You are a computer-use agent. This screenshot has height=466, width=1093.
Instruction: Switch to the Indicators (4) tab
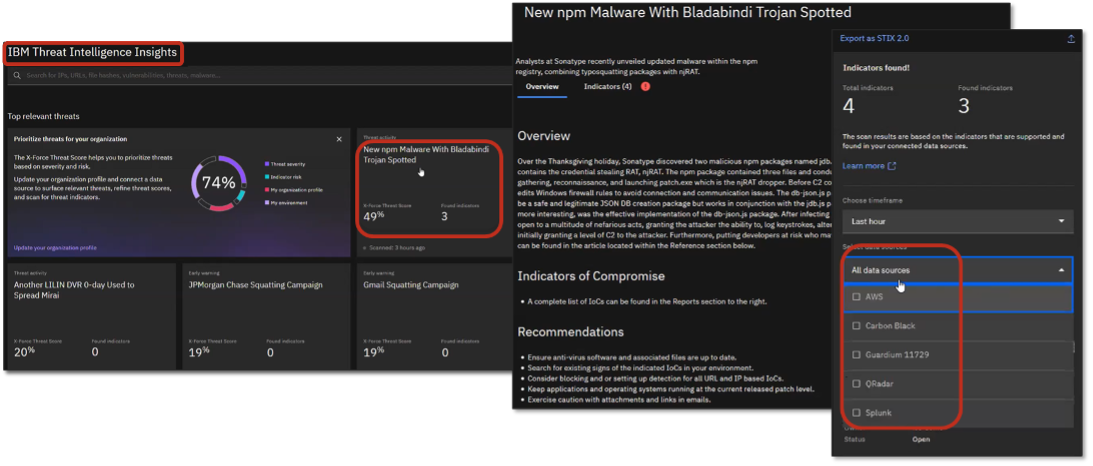(x=607, y=86)
